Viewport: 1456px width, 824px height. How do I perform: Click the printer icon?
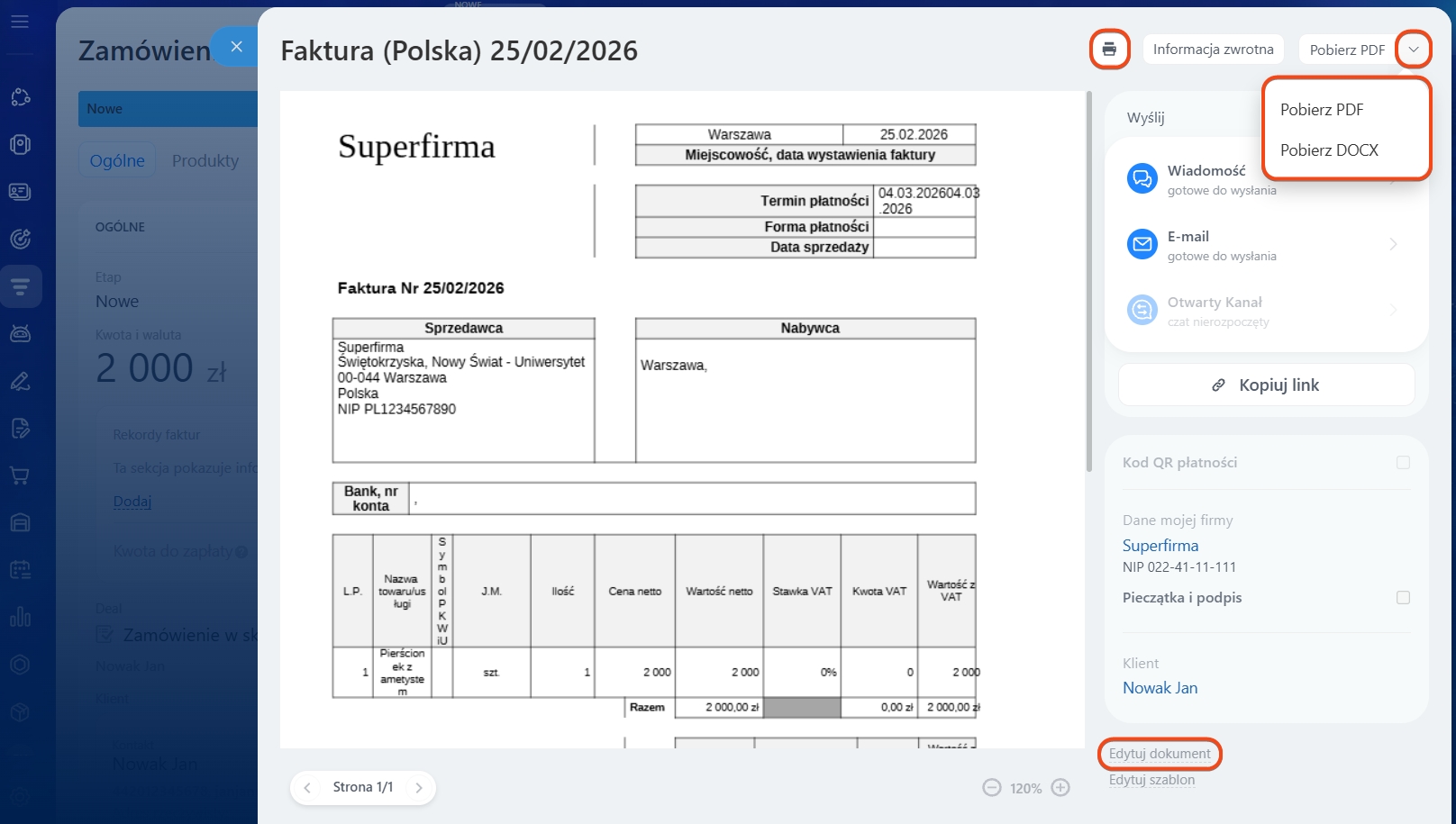click(x=1109, y=50)
